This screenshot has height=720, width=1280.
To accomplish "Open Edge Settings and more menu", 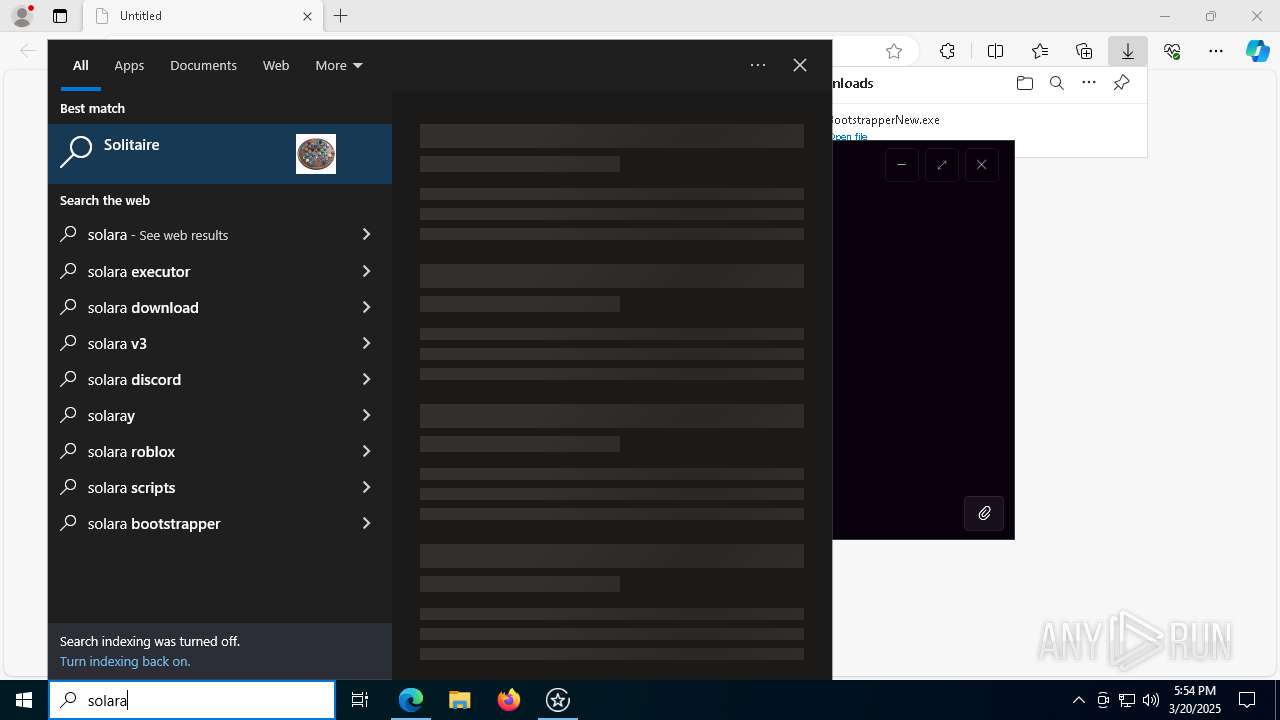I will click(1216, 51).
